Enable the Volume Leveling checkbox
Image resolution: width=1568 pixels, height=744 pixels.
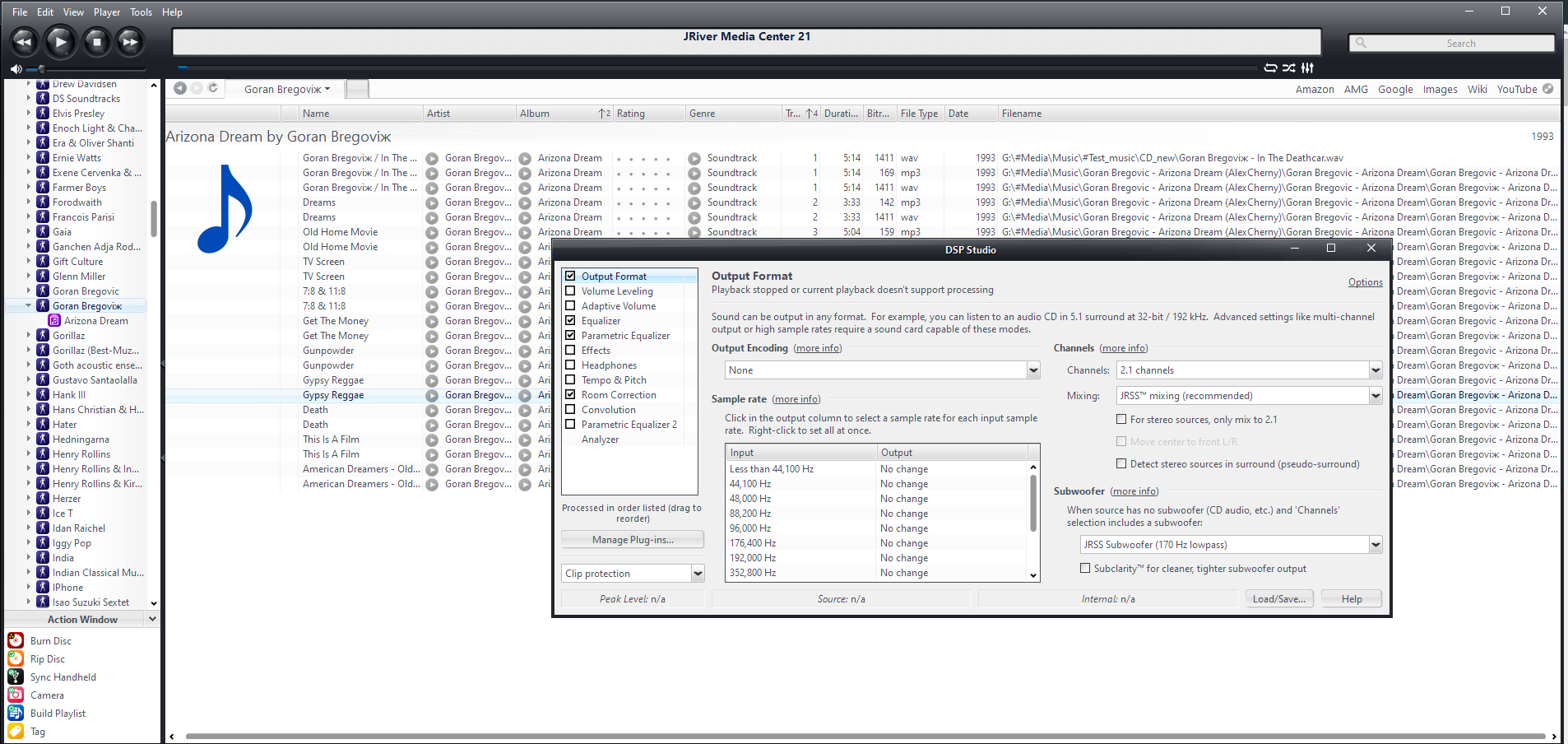(570, 291)
